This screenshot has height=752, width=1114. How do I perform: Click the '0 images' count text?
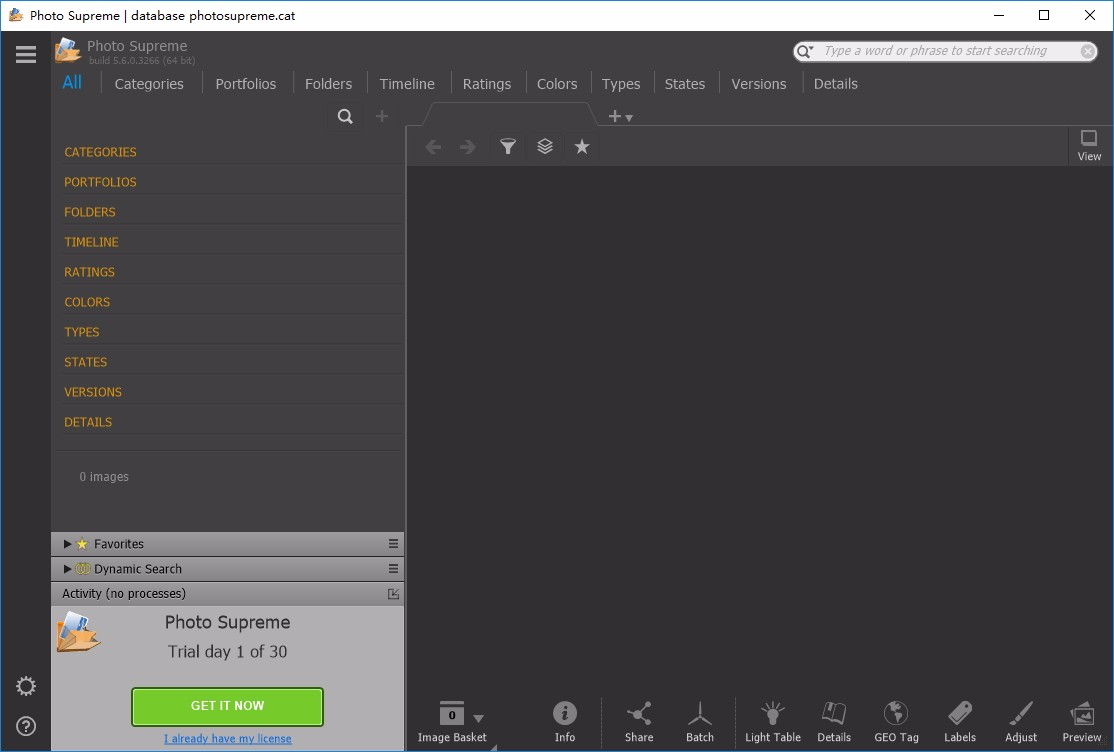104,477
